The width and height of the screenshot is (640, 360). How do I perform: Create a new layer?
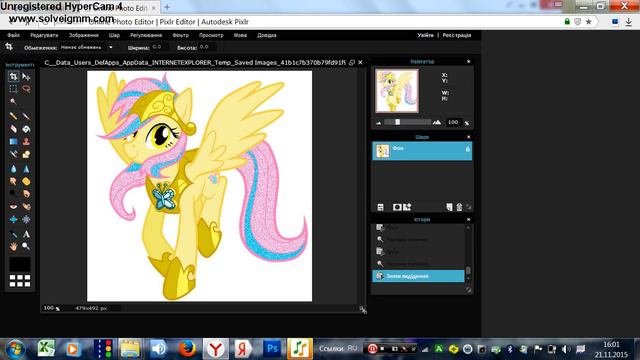point(449,207)
